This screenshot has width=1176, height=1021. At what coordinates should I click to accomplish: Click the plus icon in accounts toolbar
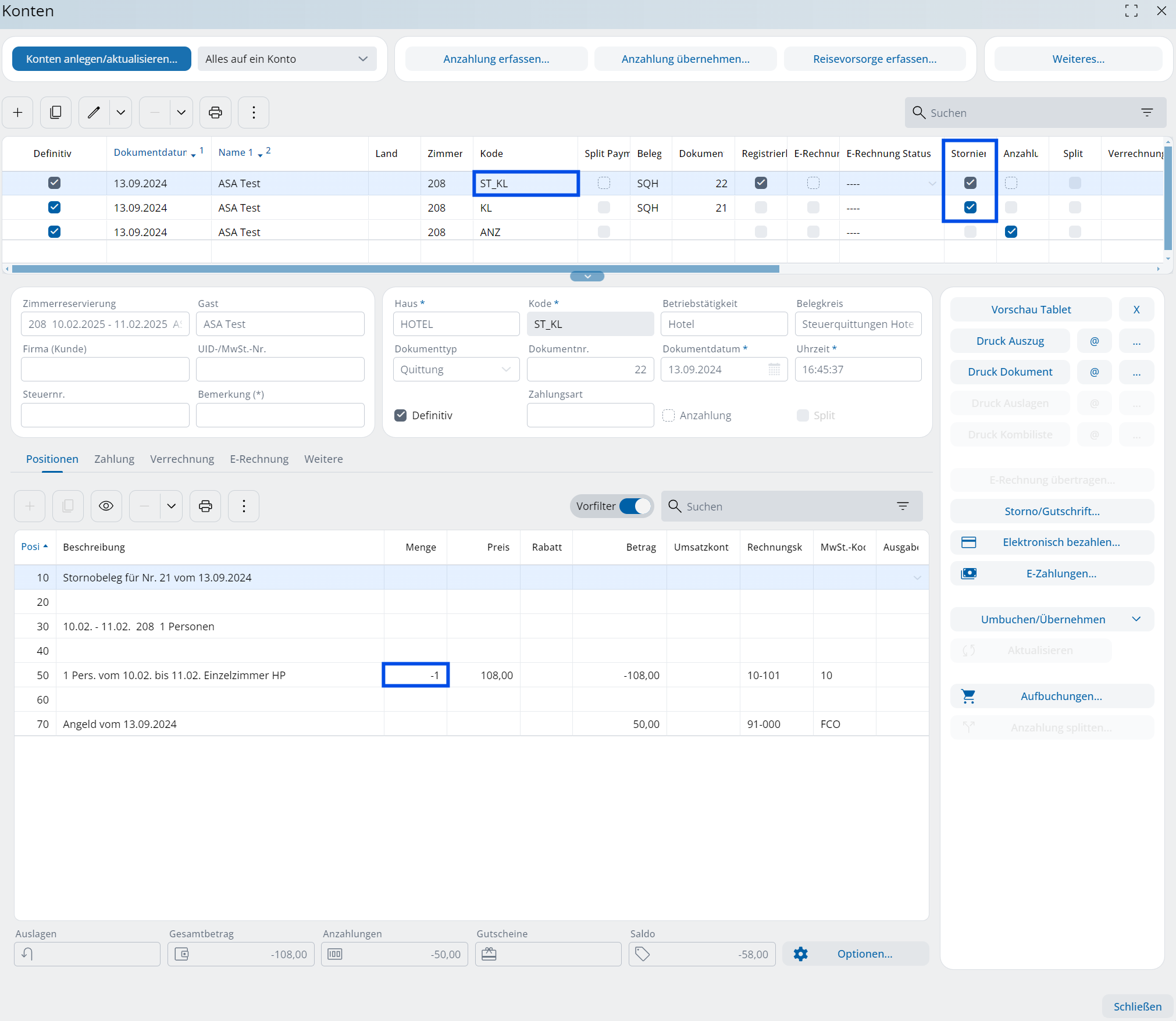[x=18, y=112]
